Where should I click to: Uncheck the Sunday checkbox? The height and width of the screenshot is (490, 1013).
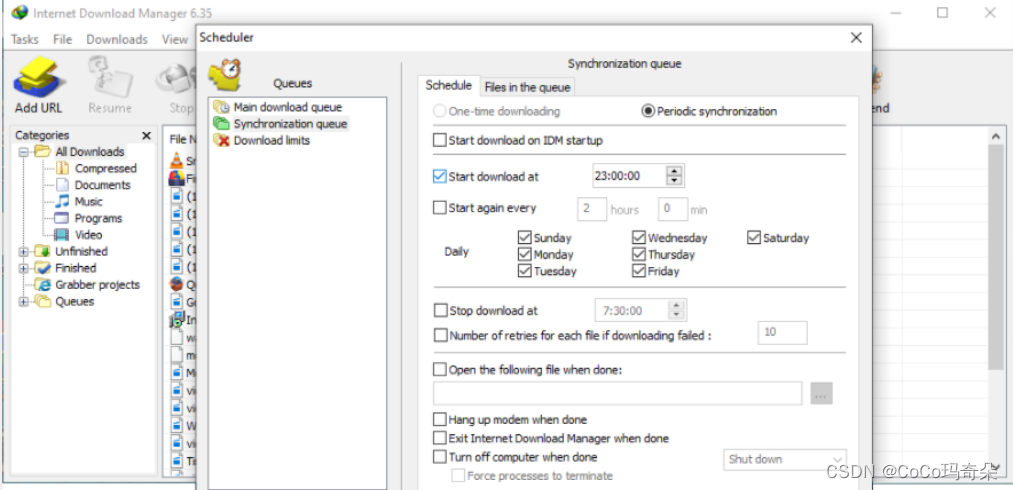(x=525, y=238)
